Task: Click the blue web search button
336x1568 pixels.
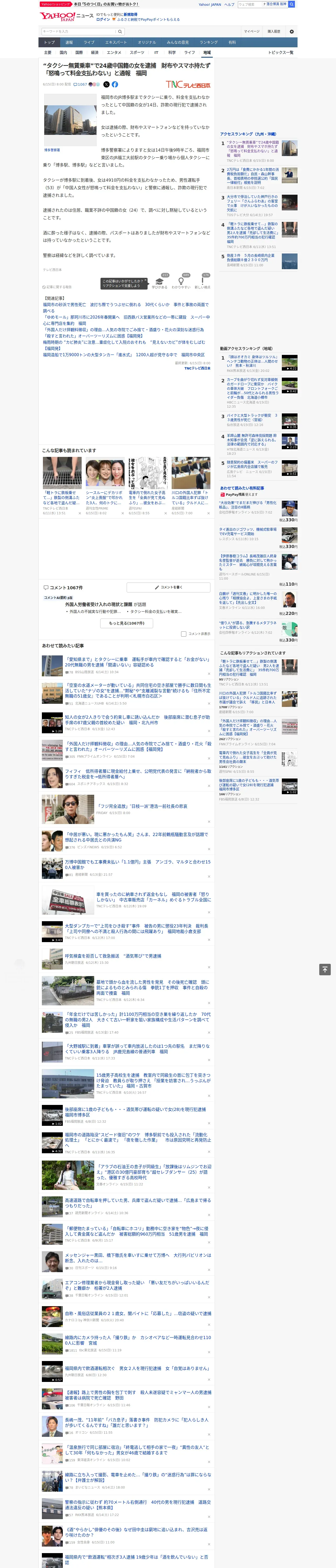Action: pyautogui.click(x=292, y=4)
